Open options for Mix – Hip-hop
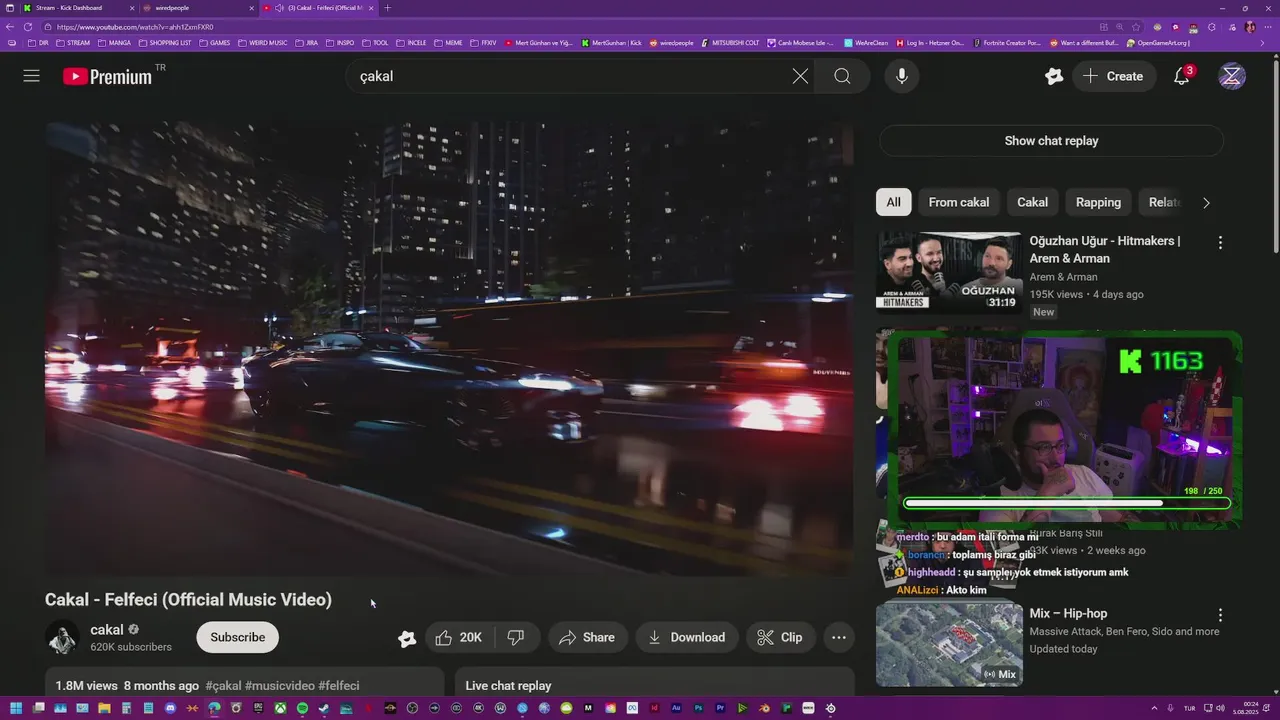Viewport: 1280px width, 720px height. (1220, 615)
